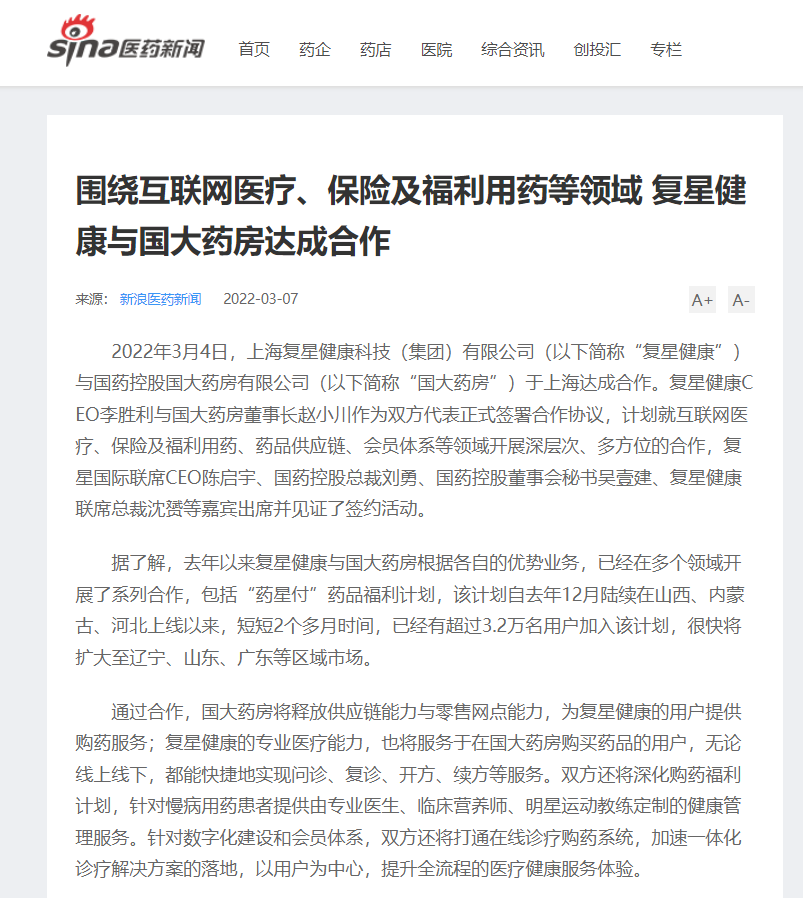Click the paragraph starting with 通过合作

(409, 790)
